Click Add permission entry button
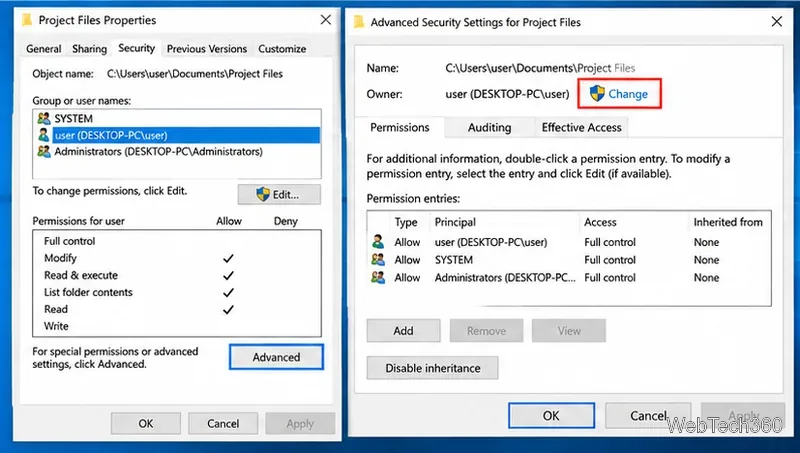The width and height of the screenshot is (800, 453). point(403,331)
